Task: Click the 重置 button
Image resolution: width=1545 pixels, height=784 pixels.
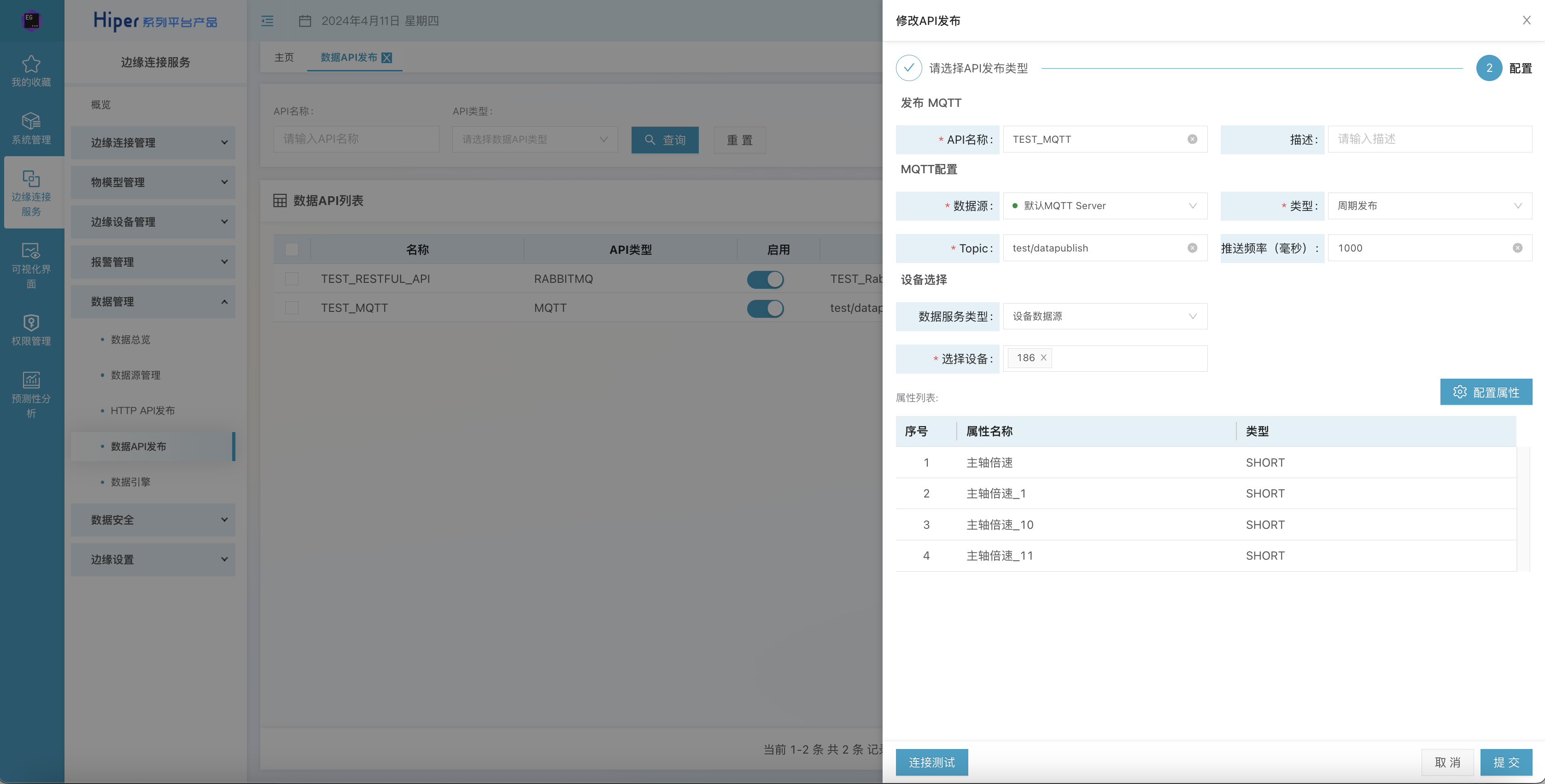Action: click(x=739, y=140)
